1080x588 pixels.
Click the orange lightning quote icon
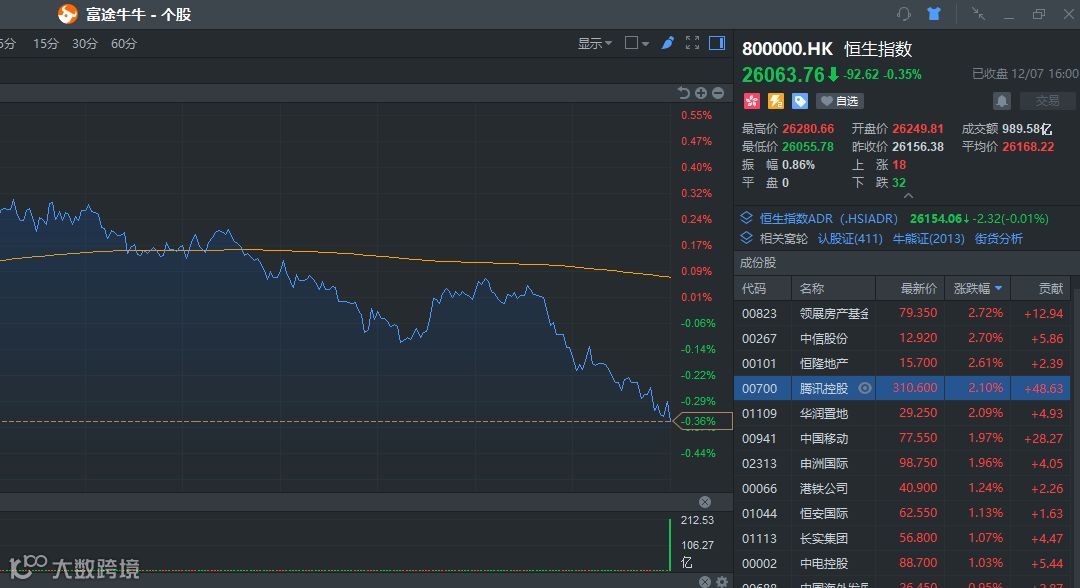[776, 101]
